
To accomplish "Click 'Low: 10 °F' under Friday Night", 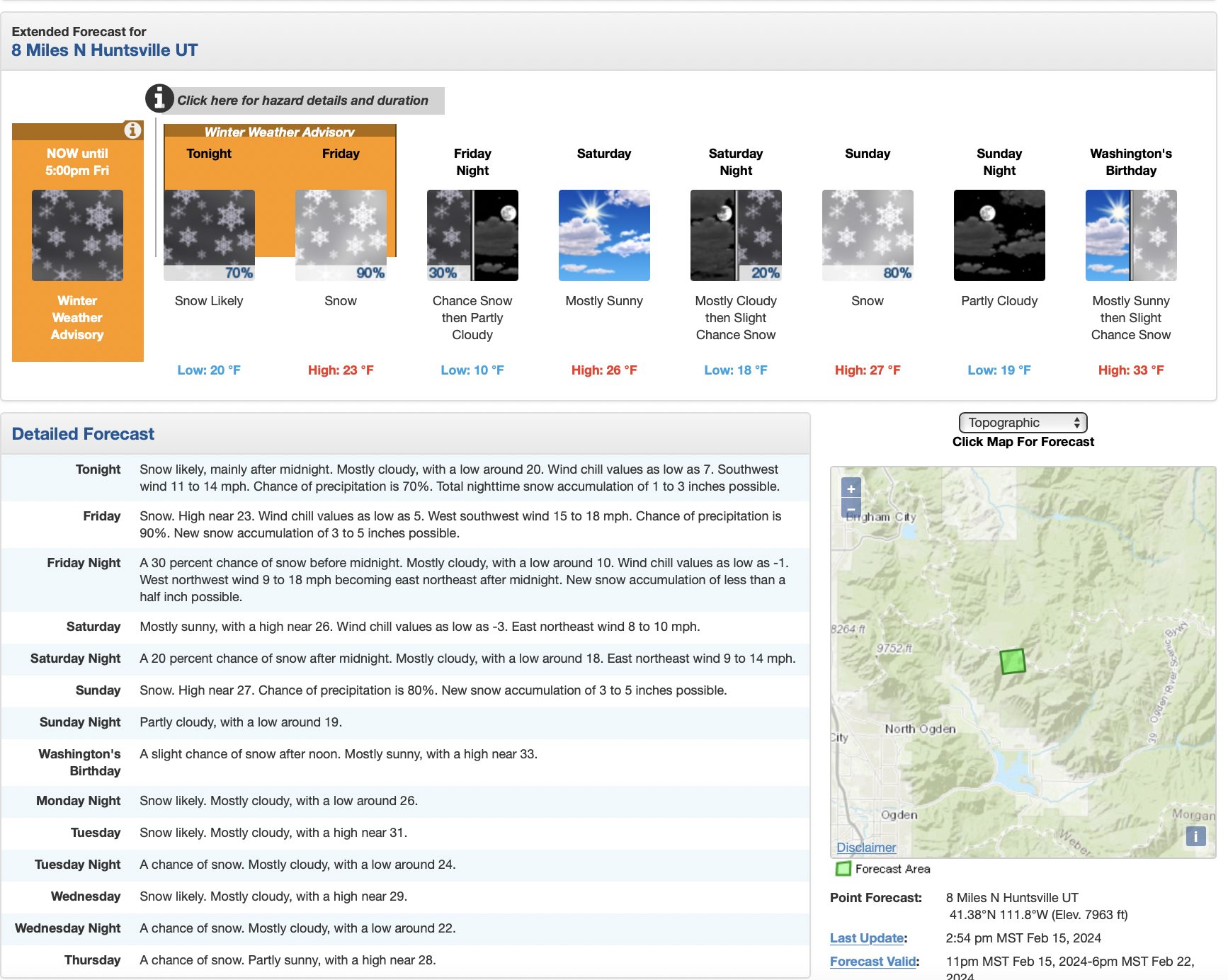I will click(x=472, y=370).
